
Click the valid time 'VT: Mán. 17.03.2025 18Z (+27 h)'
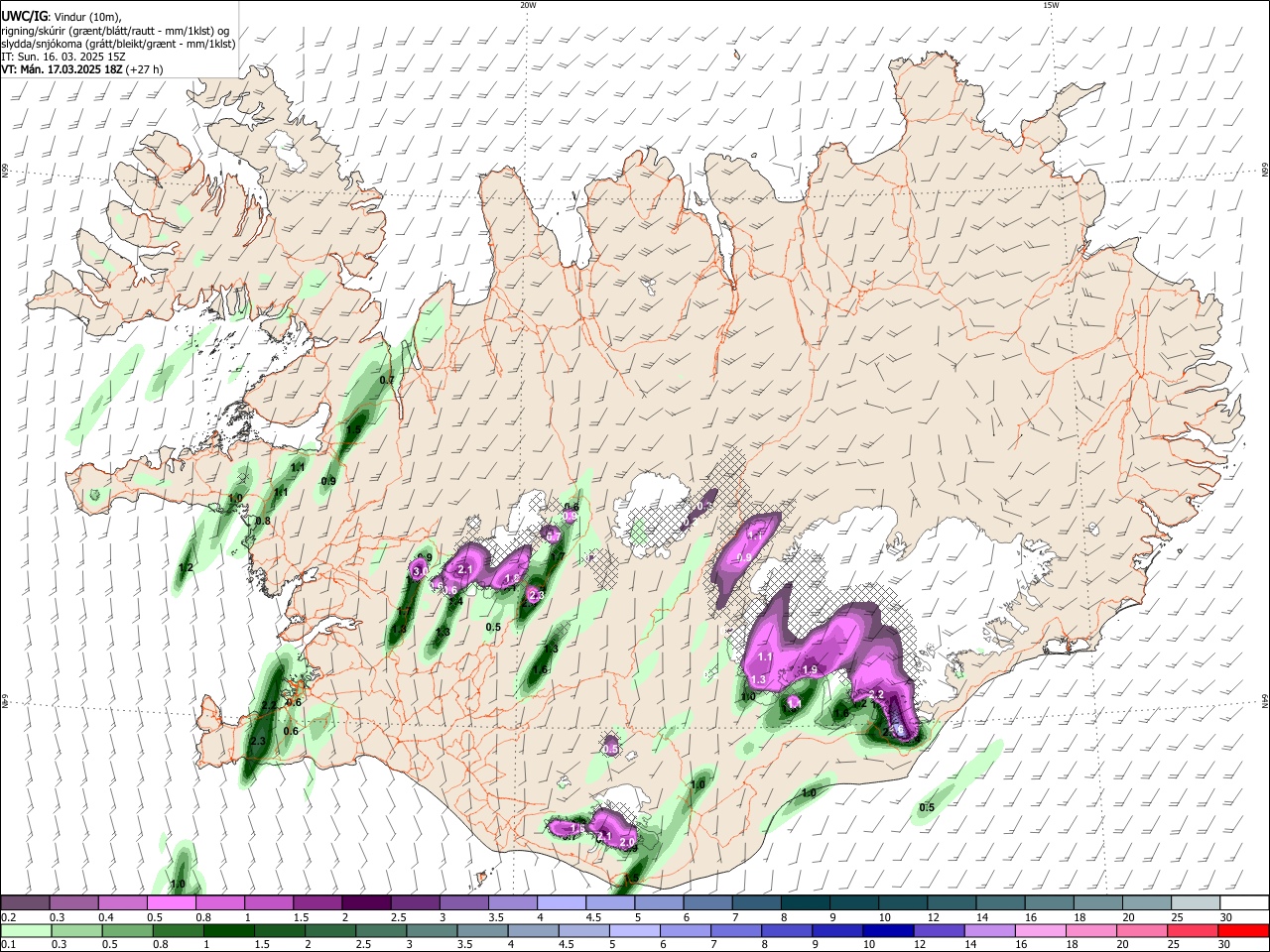tap(82, 69)
